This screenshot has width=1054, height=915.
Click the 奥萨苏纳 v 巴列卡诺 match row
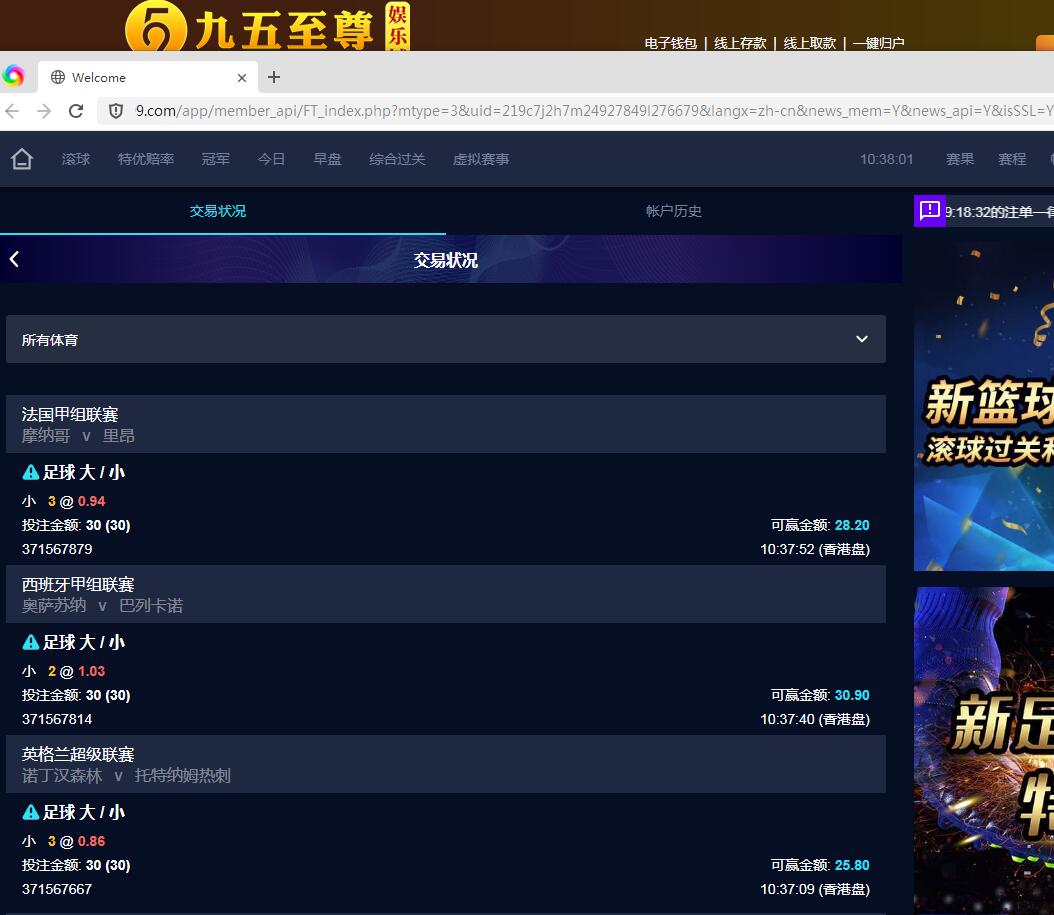click(102, 606)
